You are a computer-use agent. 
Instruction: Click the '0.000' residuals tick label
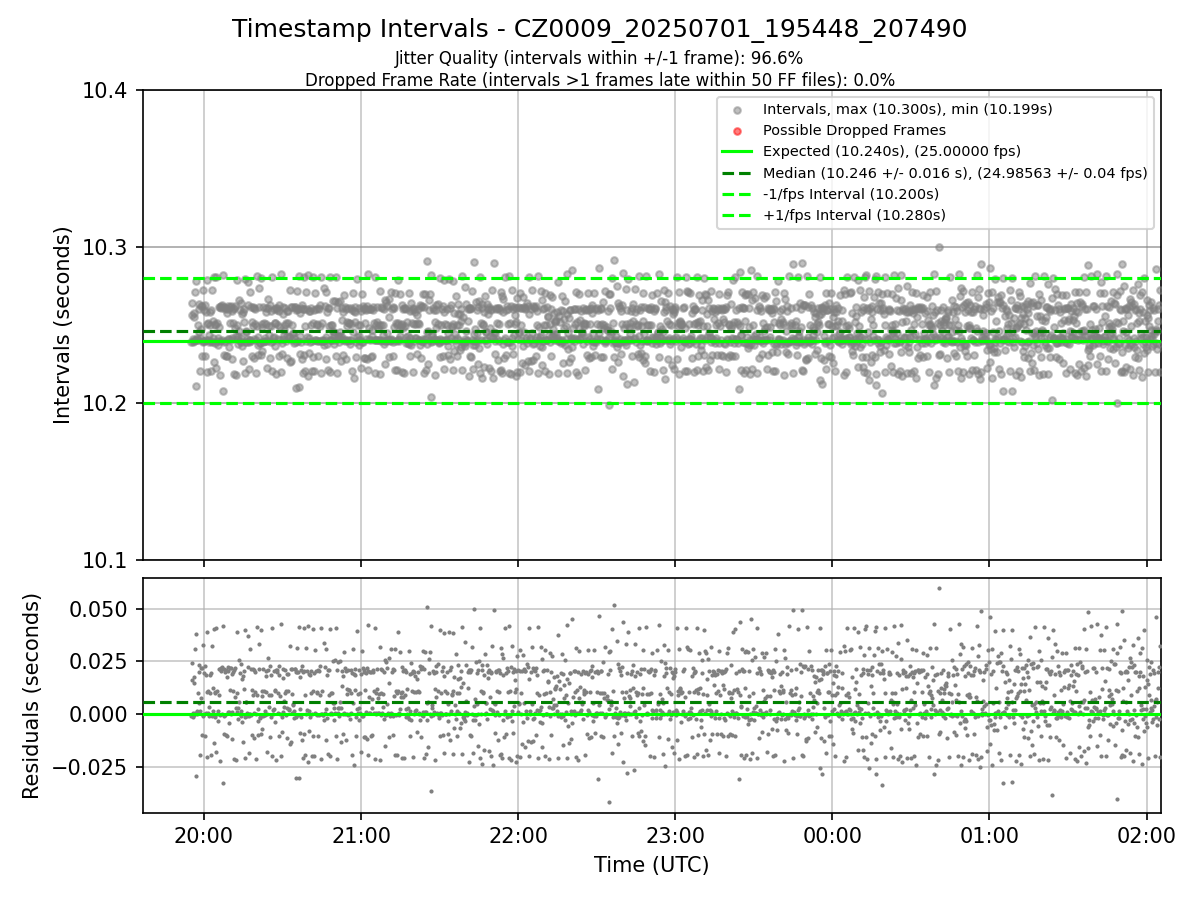click(99, 714)
